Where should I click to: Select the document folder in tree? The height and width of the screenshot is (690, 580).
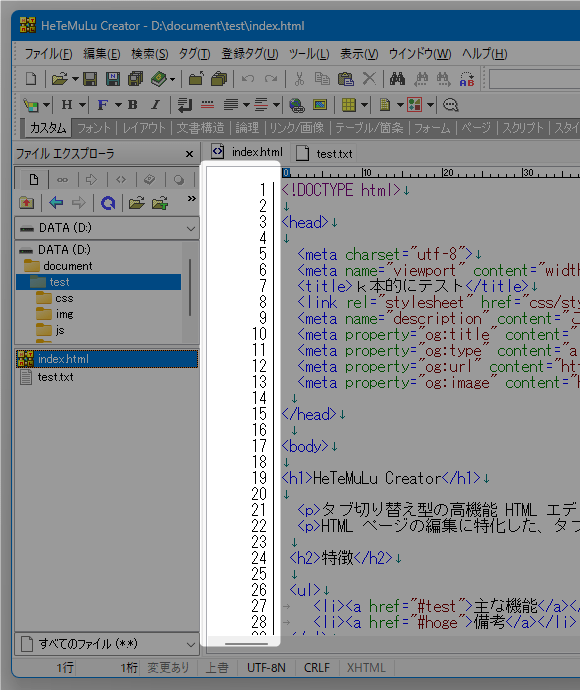[67, 266]
